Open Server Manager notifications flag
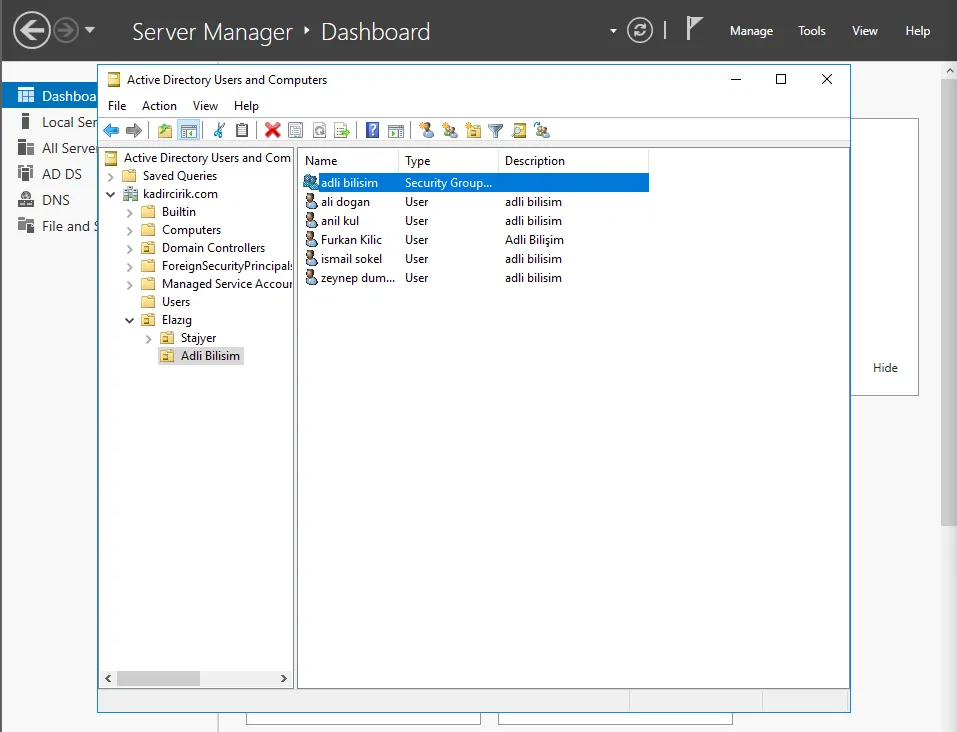 coord(694,29)
